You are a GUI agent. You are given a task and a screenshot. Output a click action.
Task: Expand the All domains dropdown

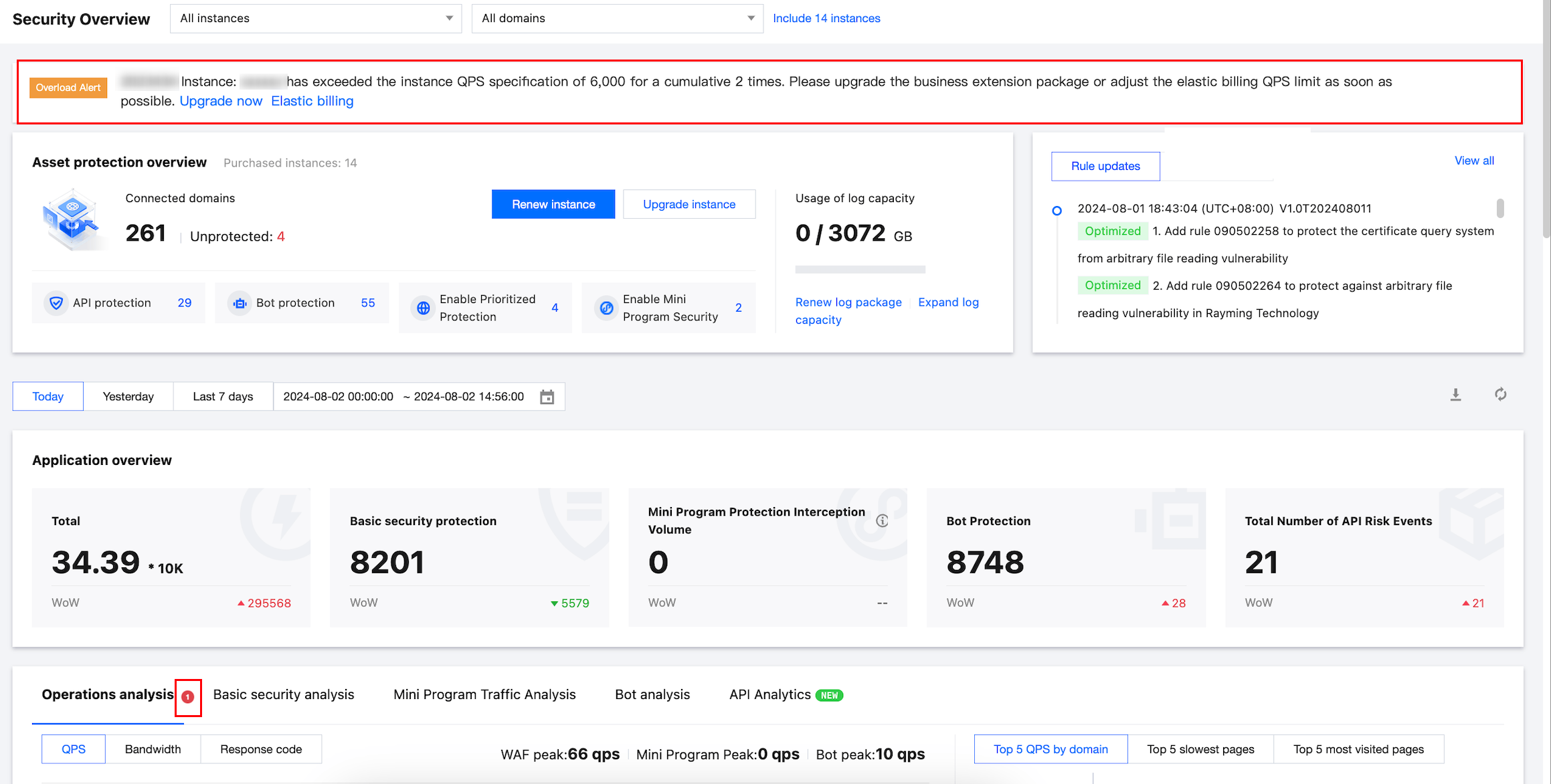point(617,19)
